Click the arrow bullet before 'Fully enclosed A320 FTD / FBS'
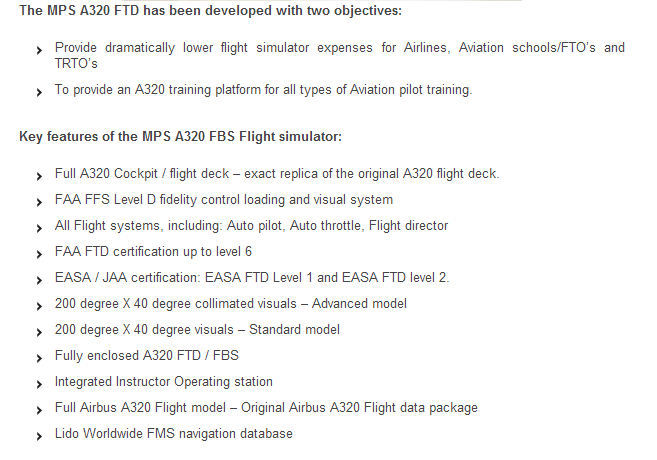Image resolution: width=657 pixels, height=460 pixels. tap(39, 358)
